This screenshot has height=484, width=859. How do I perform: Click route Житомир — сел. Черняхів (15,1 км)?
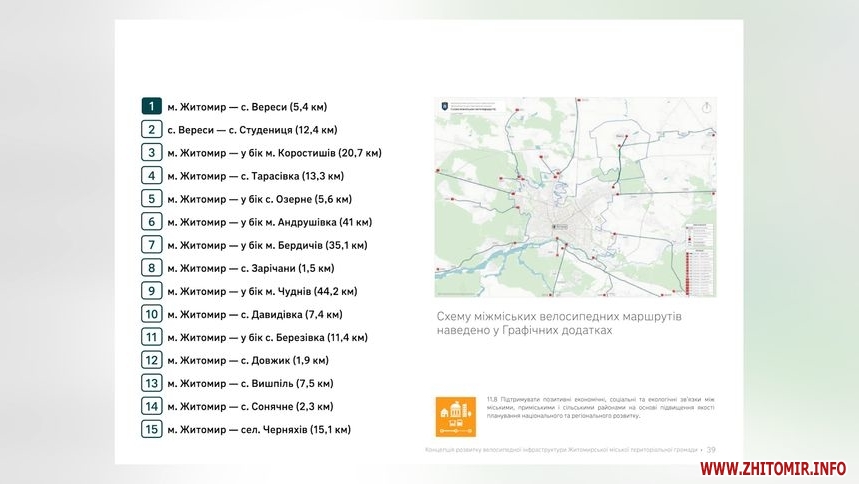click(x=259, y=430)
